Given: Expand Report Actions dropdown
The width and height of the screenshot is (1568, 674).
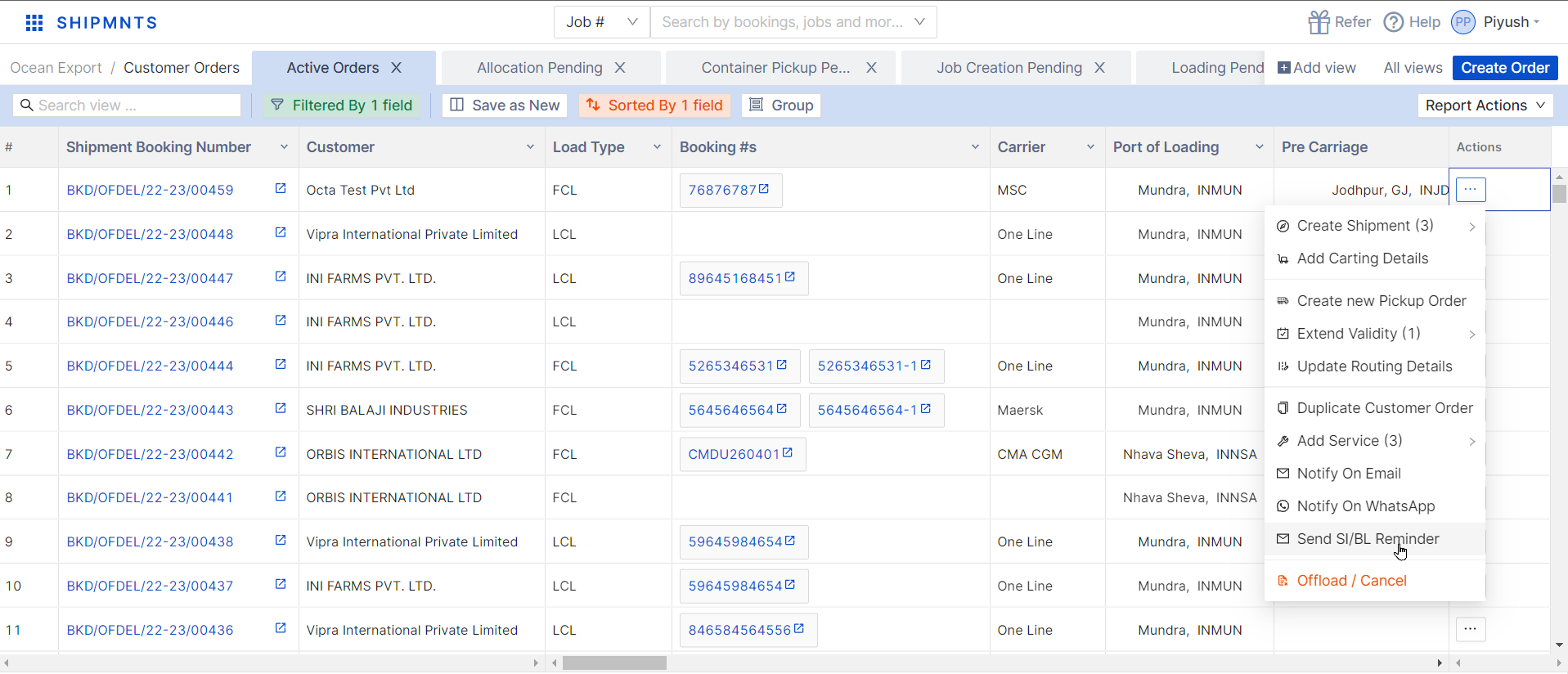Looking at the screenshot, I should pos(1484,106).
